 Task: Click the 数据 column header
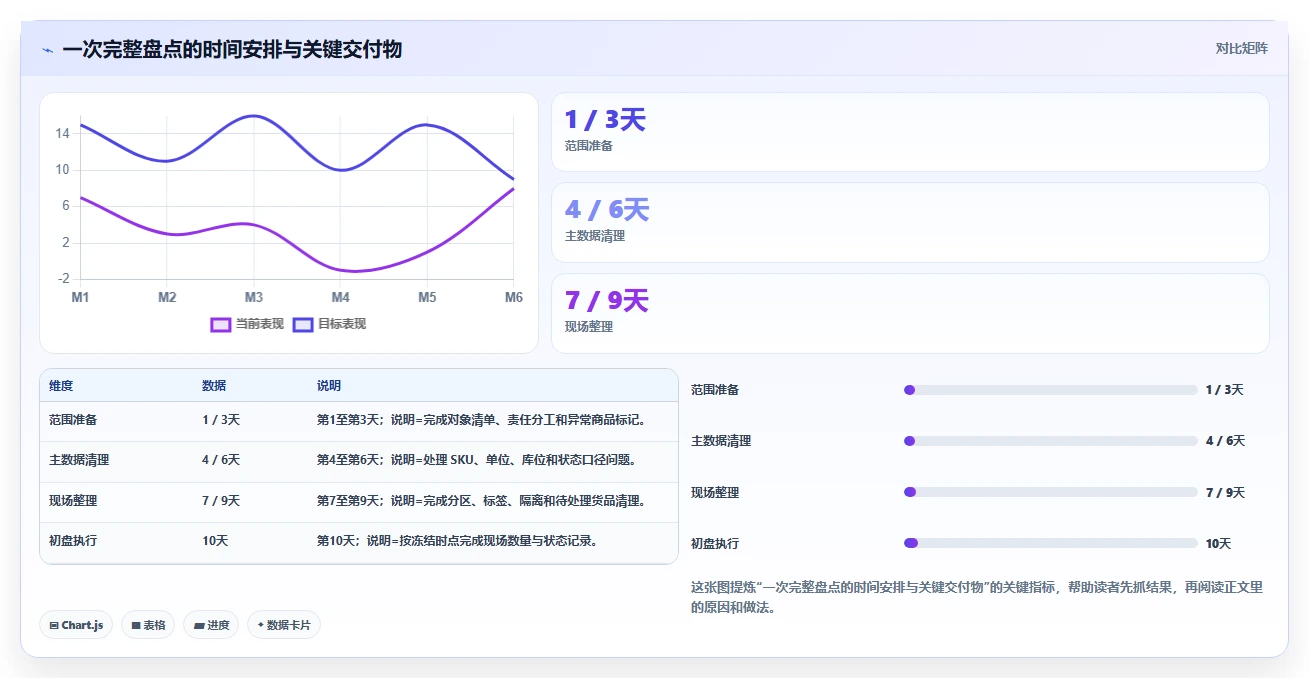tap(214, 386)
